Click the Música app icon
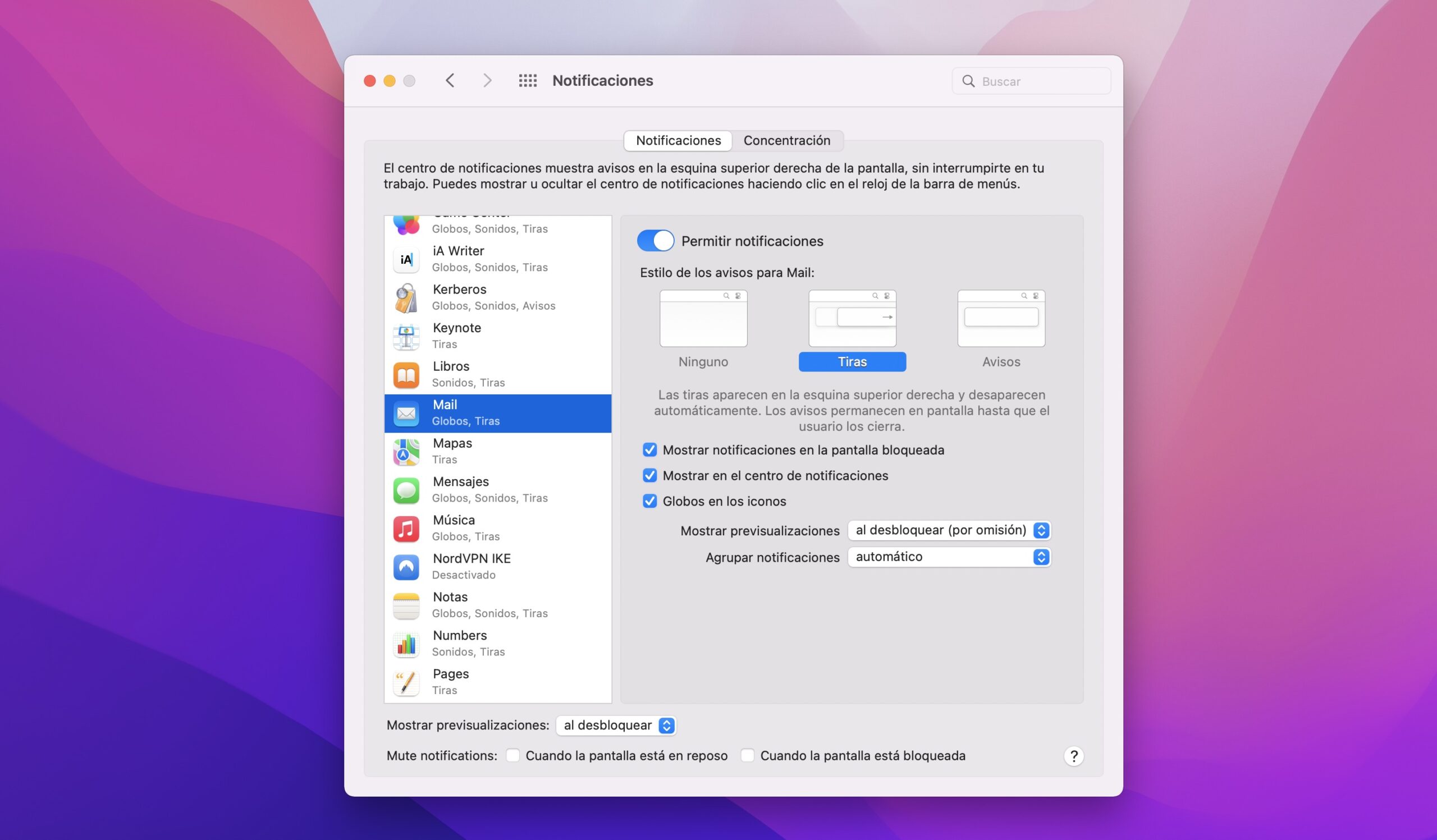 tap(406, 527)
